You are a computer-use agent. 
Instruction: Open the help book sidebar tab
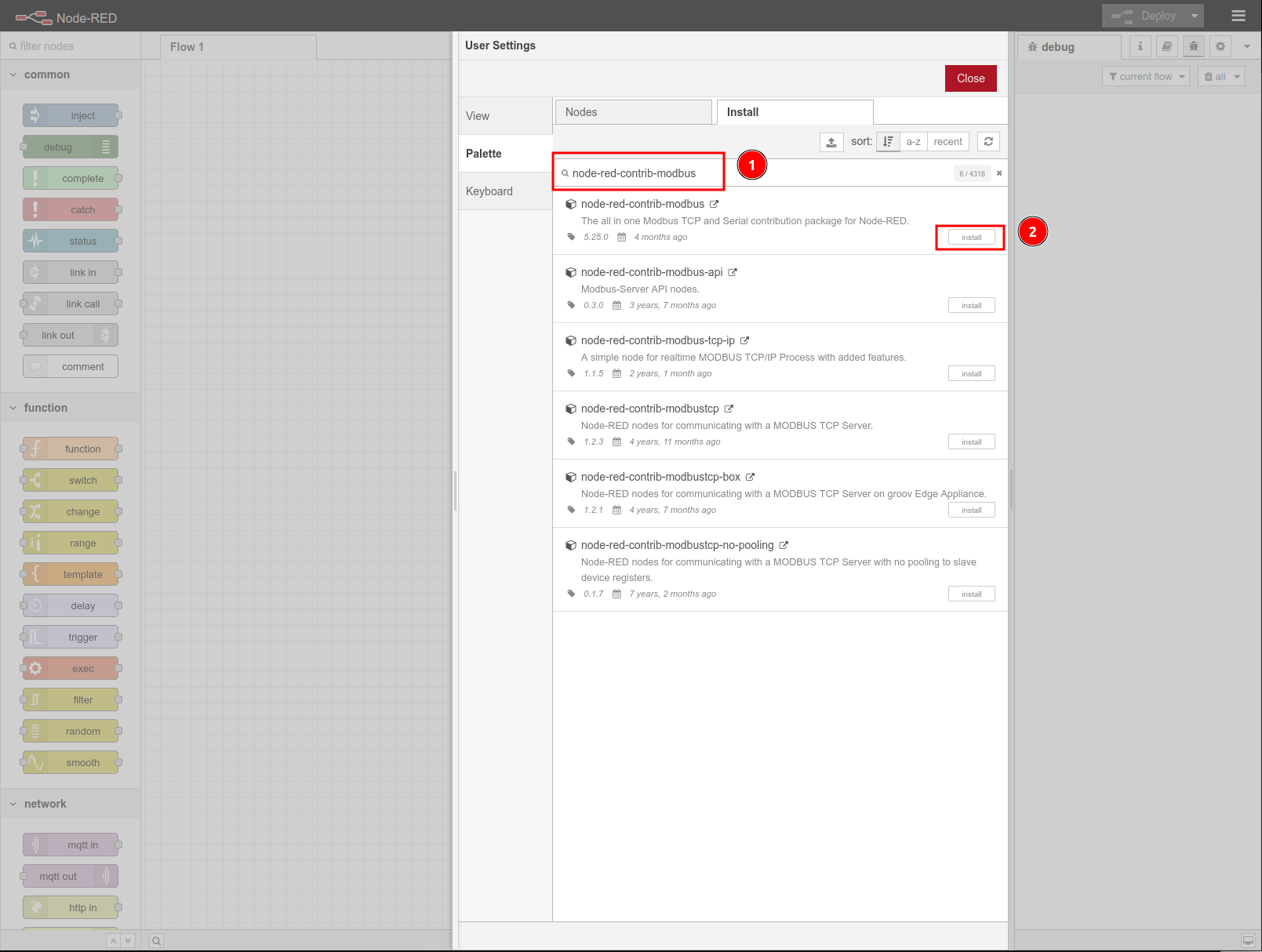click(x=1167, y=46)
